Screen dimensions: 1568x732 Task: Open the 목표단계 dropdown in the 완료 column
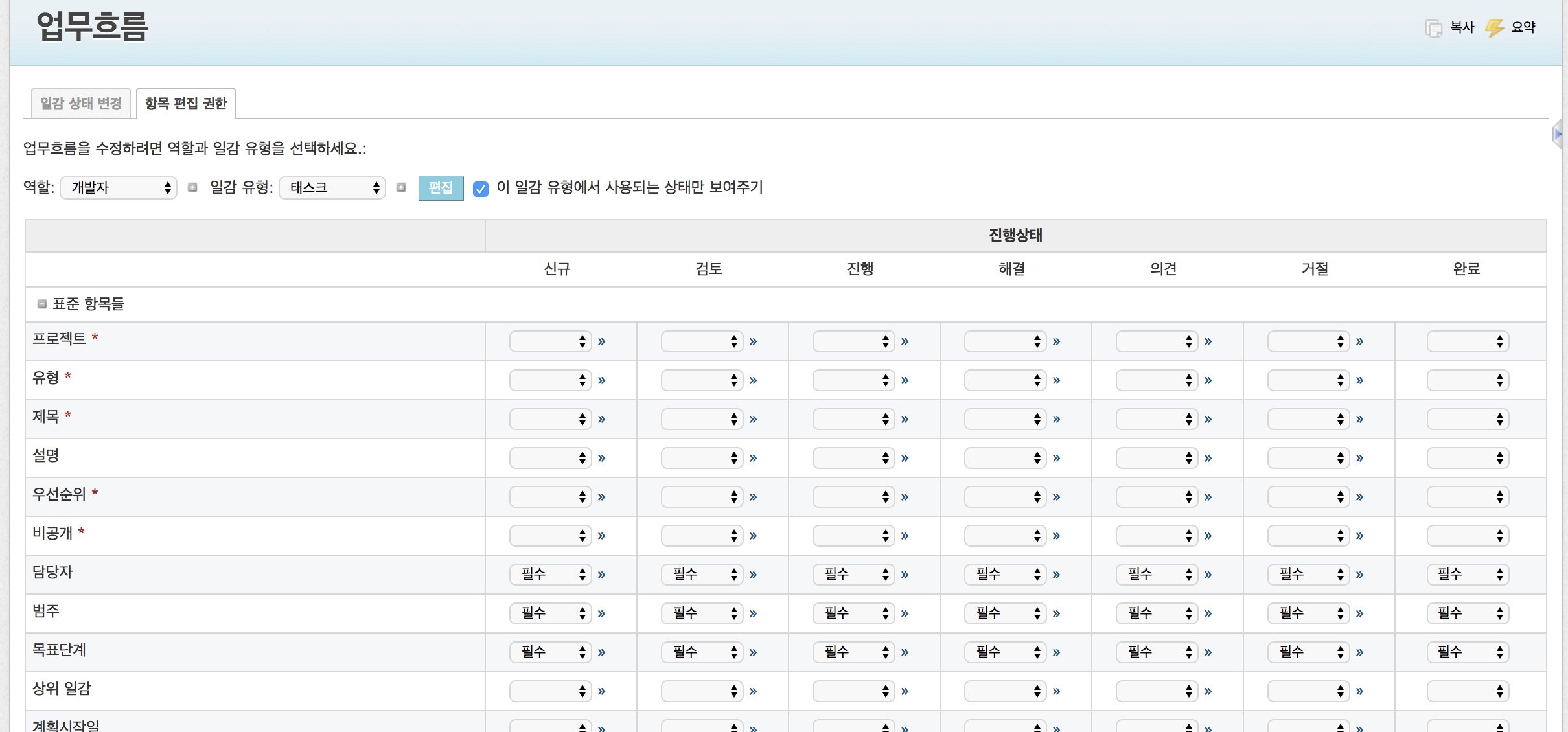[1468, 652]
